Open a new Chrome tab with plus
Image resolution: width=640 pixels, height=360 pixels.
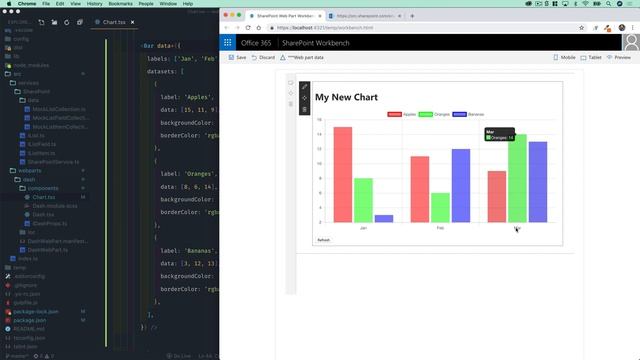coord(412,16)
